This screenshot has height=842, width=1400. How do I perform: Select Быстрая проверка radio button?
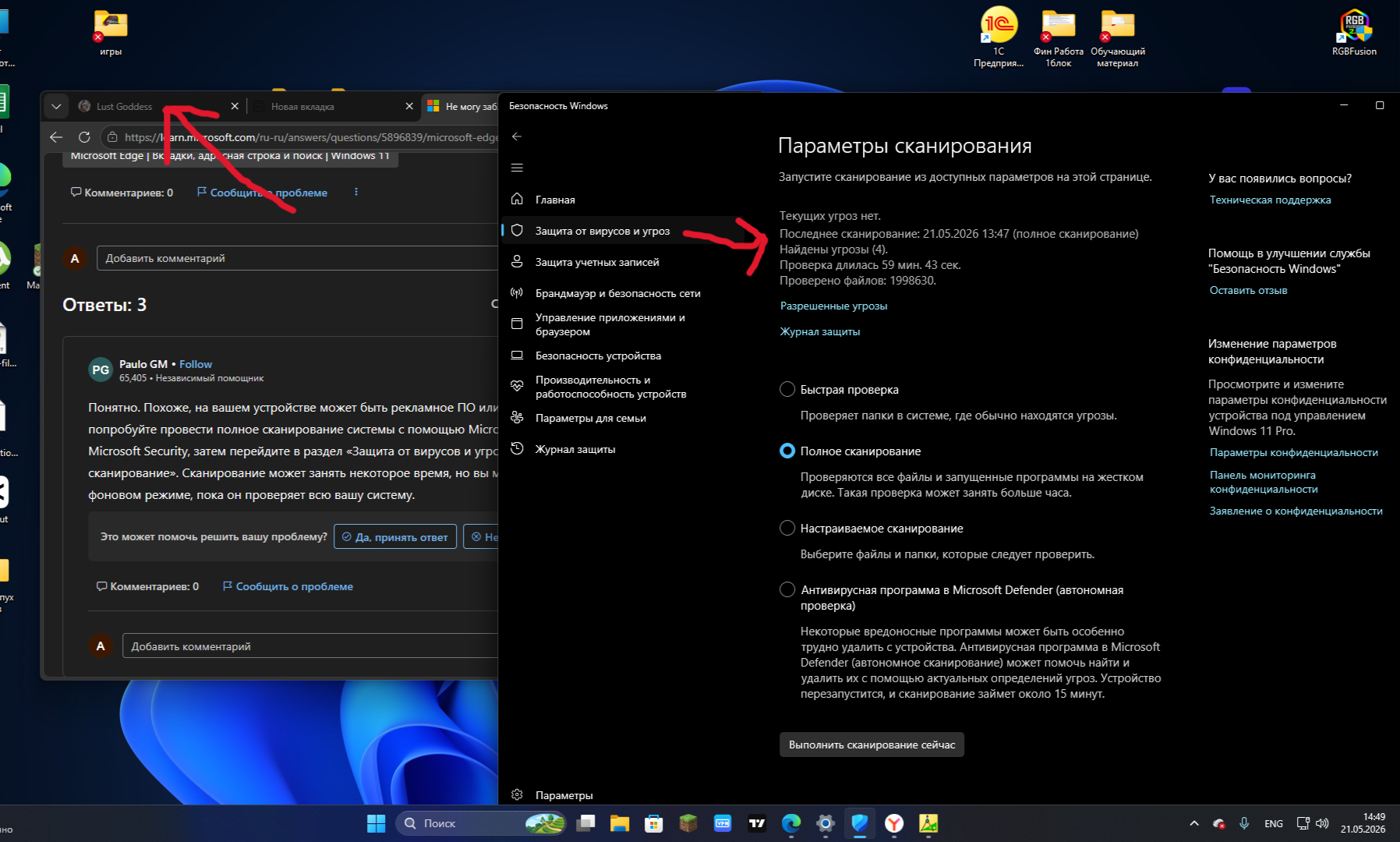pos(787,389)
